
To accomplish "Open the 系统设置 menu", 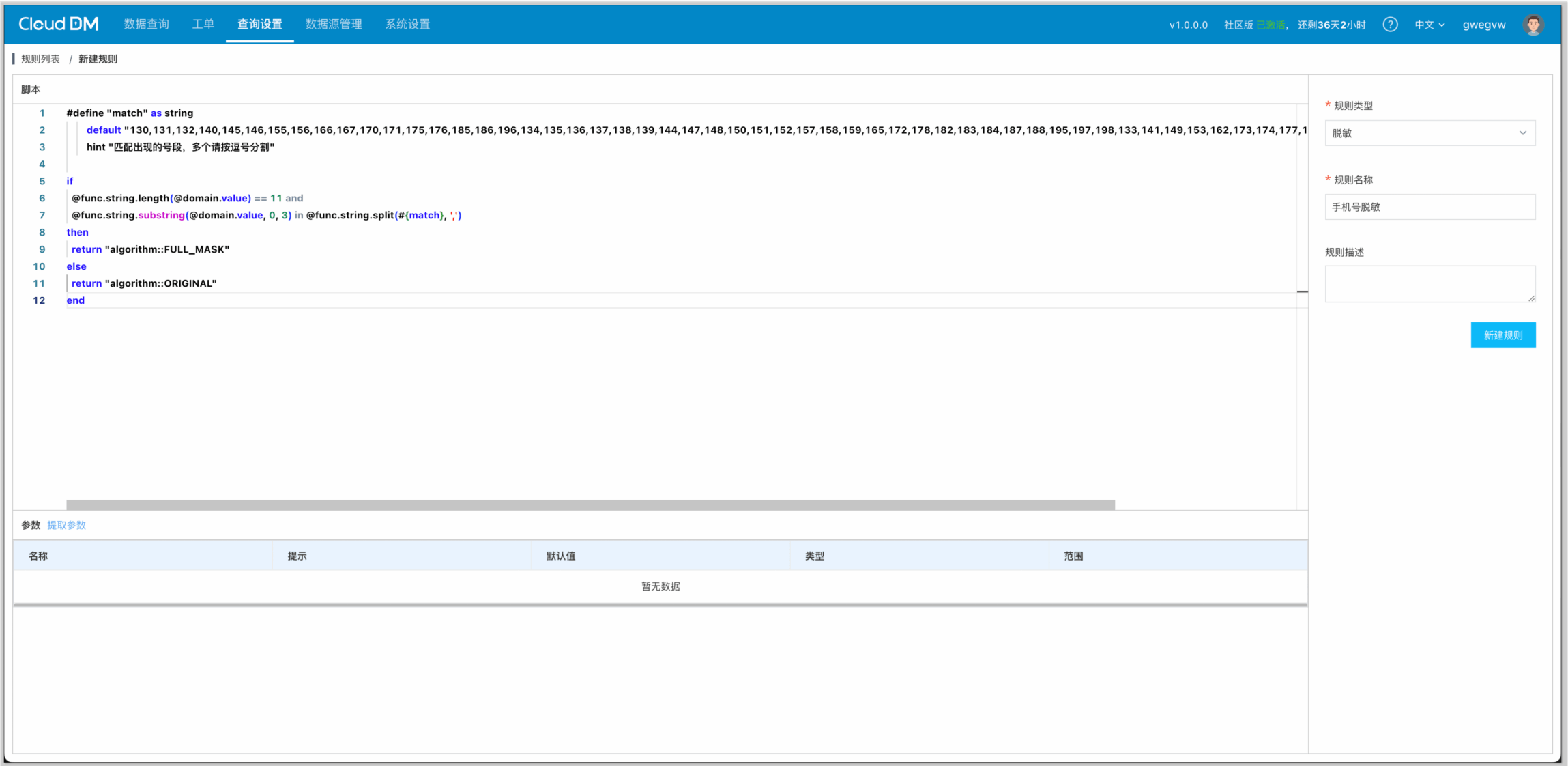I will (407, 24).
